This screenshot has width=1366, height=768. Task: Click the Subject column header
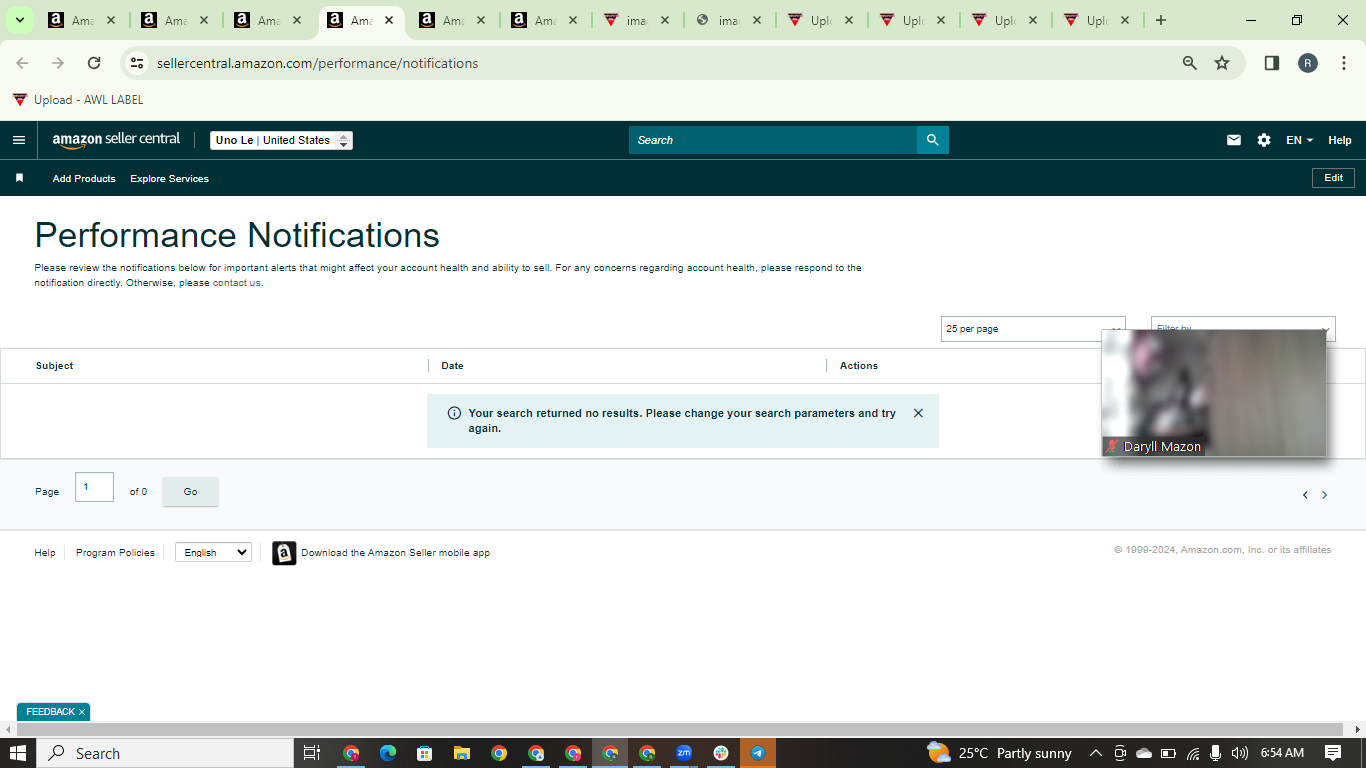pyautogui.click(x=54, y=366)
